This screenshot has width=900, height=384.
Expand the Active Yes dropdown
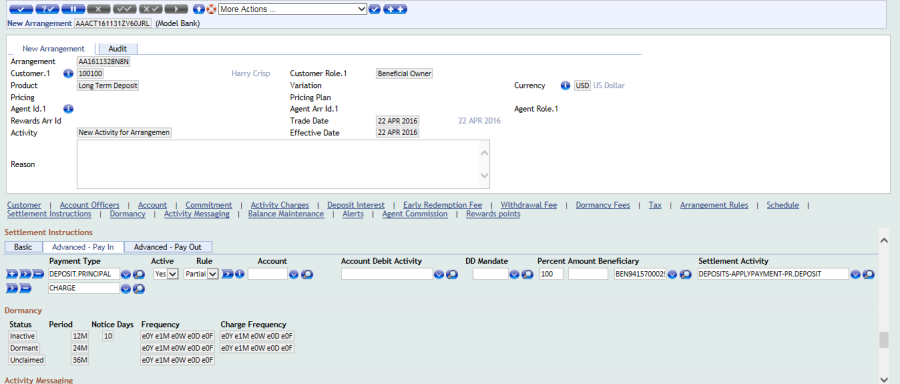166,274
